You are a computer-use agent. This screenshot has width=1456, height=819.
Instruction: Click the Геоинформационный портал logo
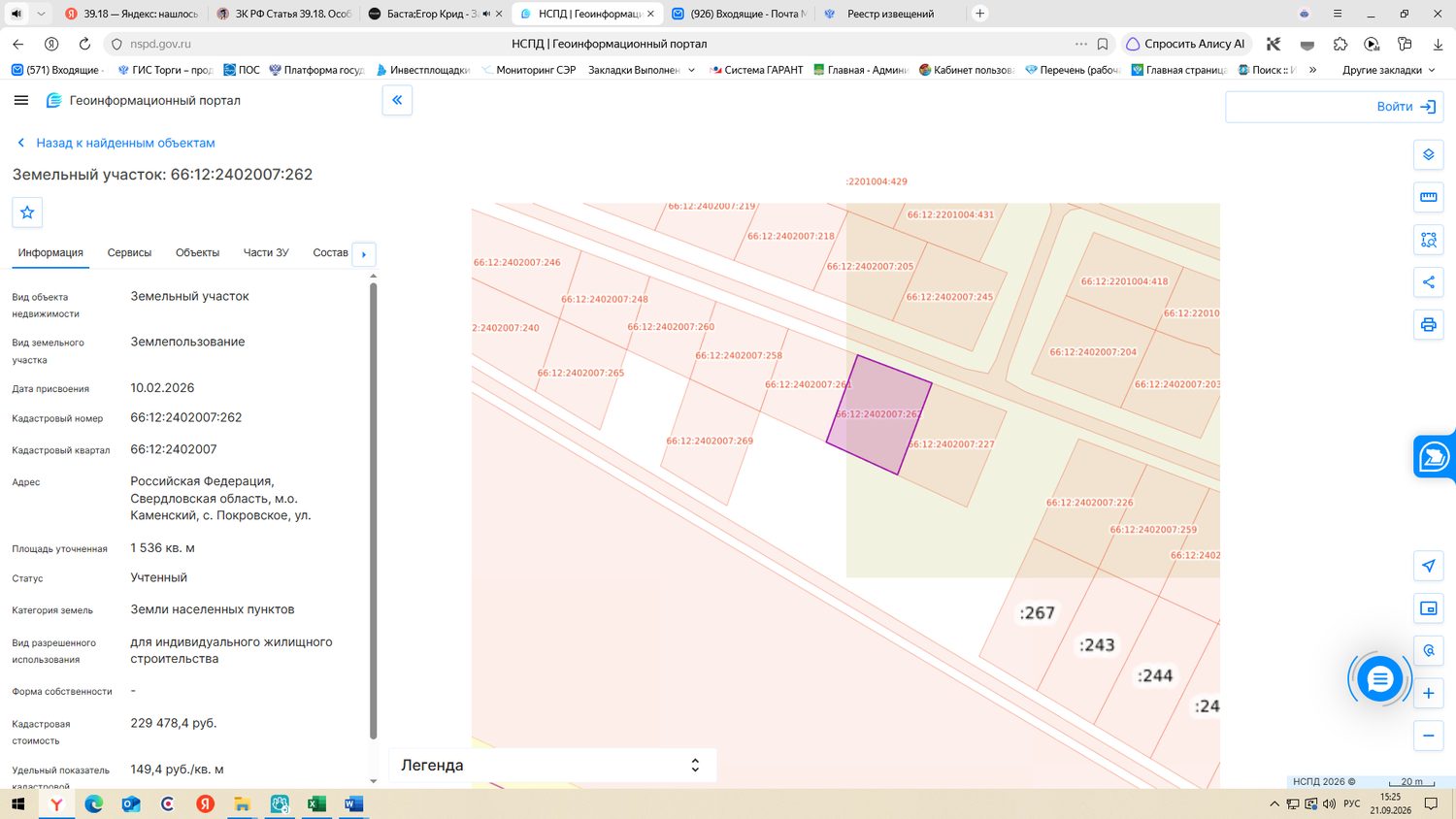pyautogui.click(x=144, y=100)
